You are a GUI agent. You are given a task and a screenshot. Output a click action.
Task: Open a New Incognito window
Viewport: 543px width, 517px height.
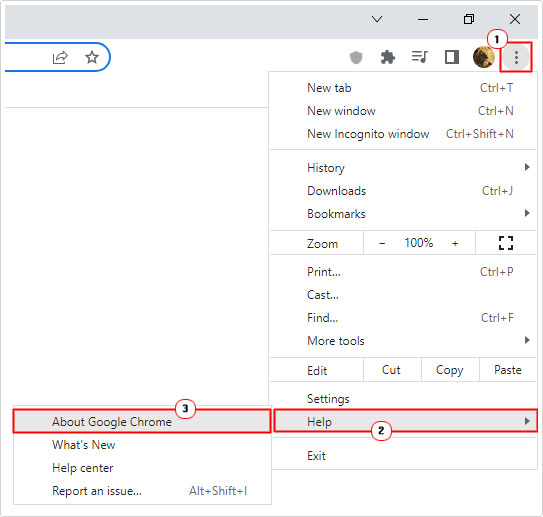(403, 134)
